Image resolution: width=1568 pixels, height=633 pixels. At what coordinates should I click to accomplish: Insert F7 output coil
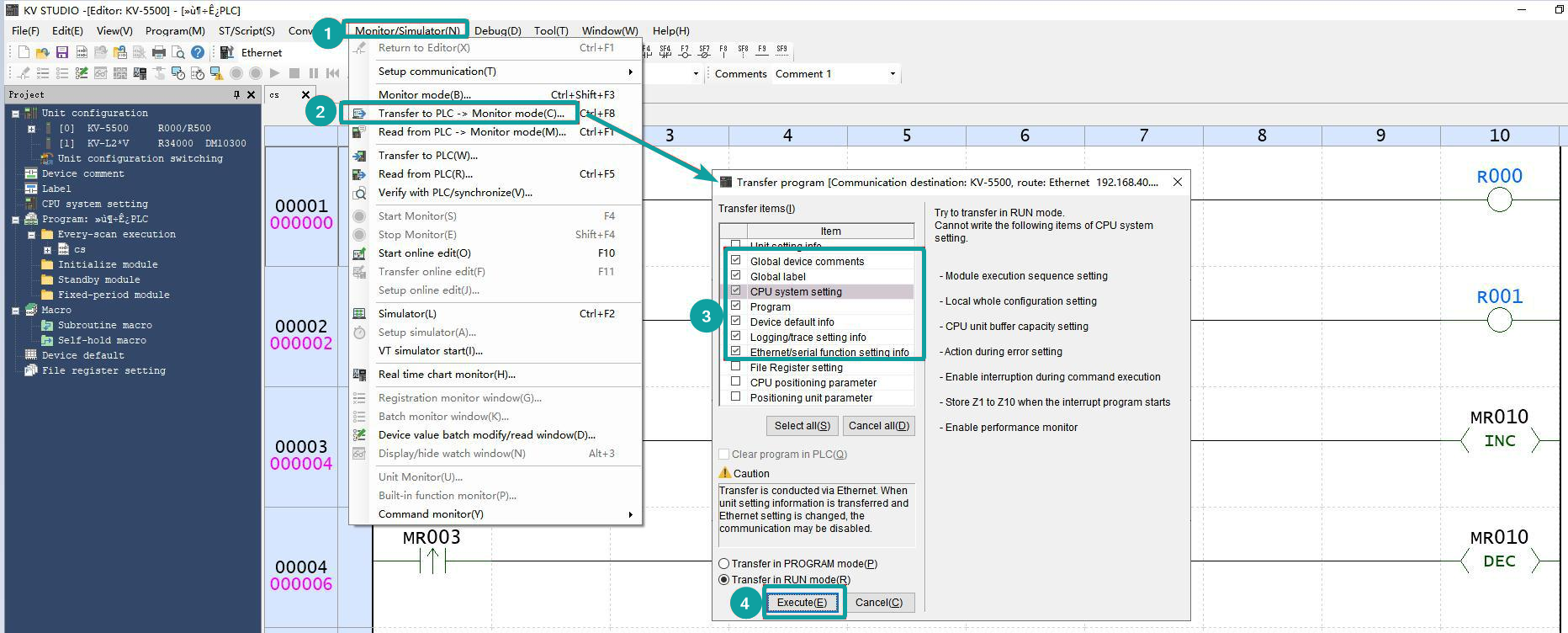(x=685, y=51)
